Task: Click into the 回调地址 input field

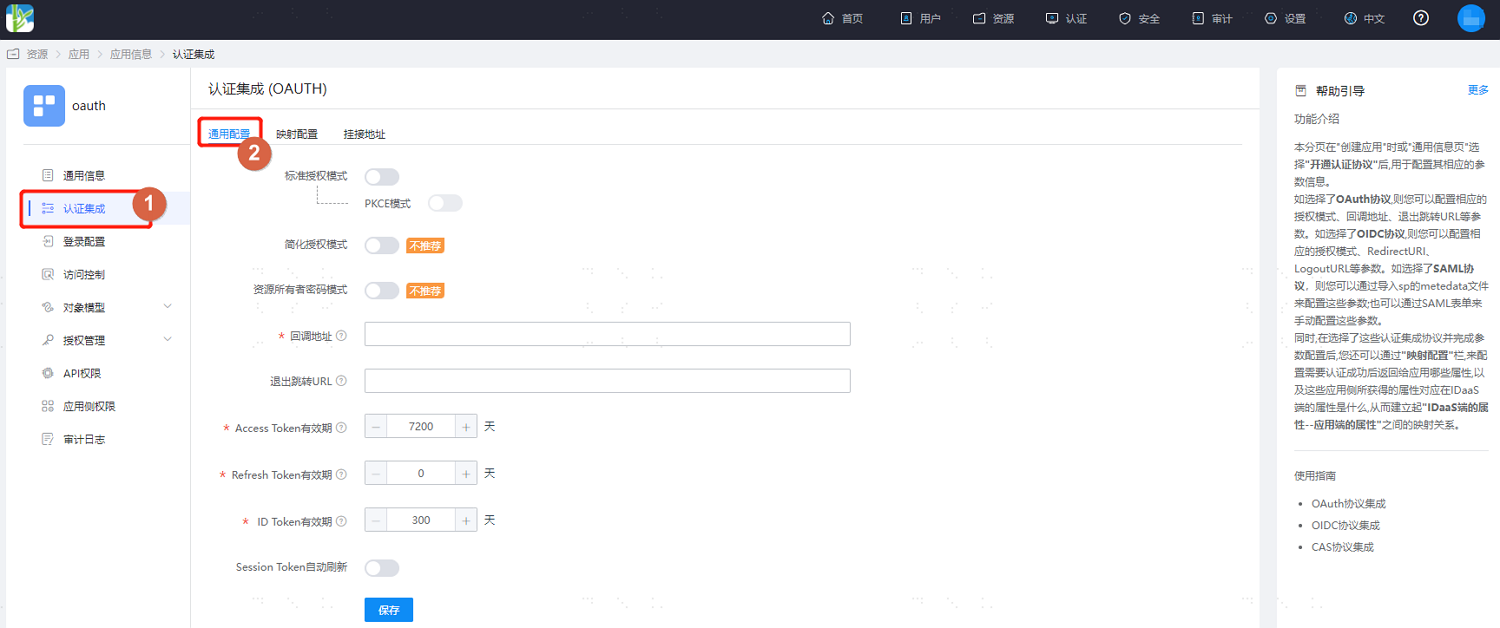Action: (x=608, y=334)
